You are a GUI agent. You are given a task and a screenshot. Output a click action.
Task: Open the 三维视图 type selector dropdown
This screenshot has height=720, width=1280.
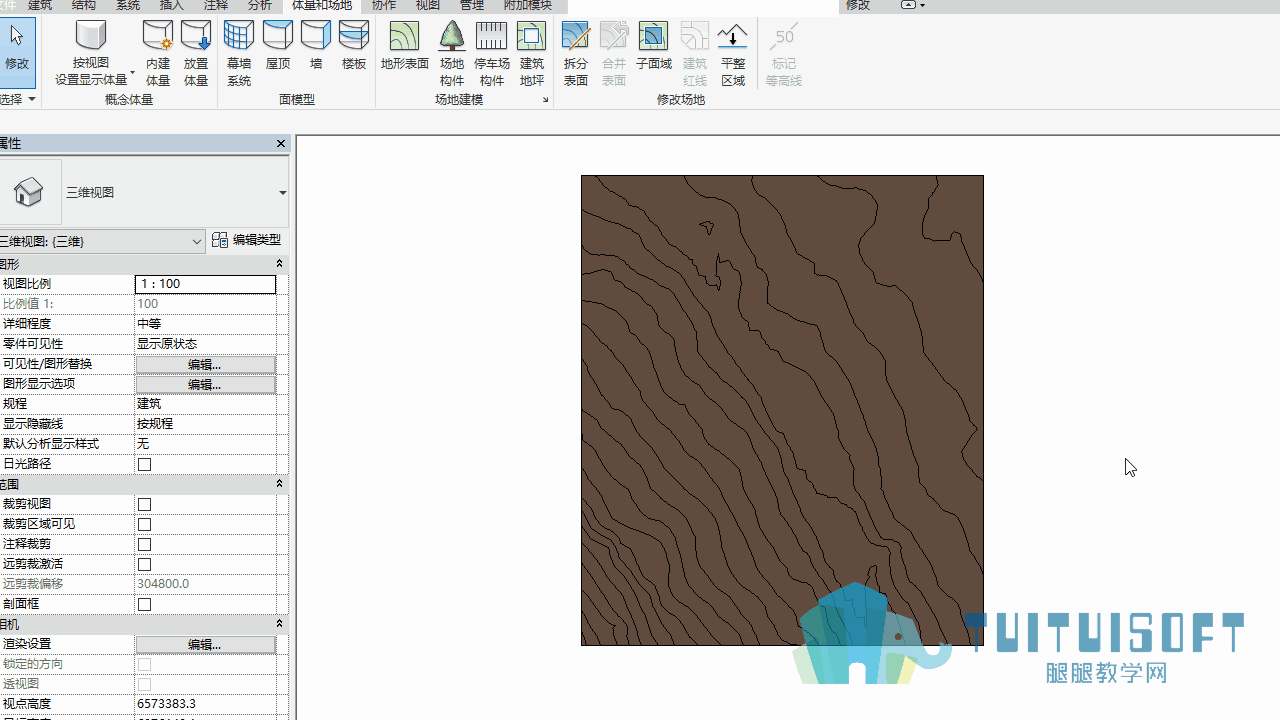[283, 193]
